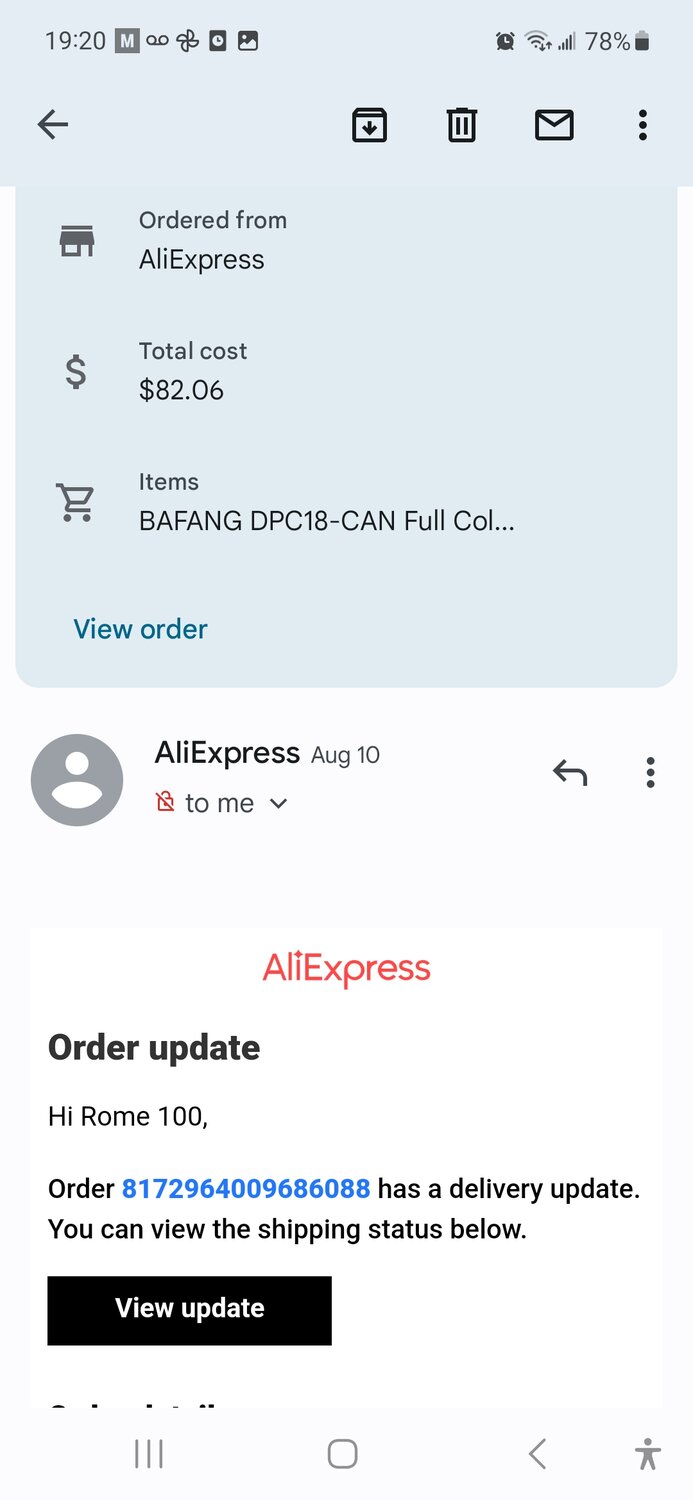This screenshot has width=693, height=1500.
Task: Select the BAFANG DPC18-CAN item text
Action: point(327,521)
